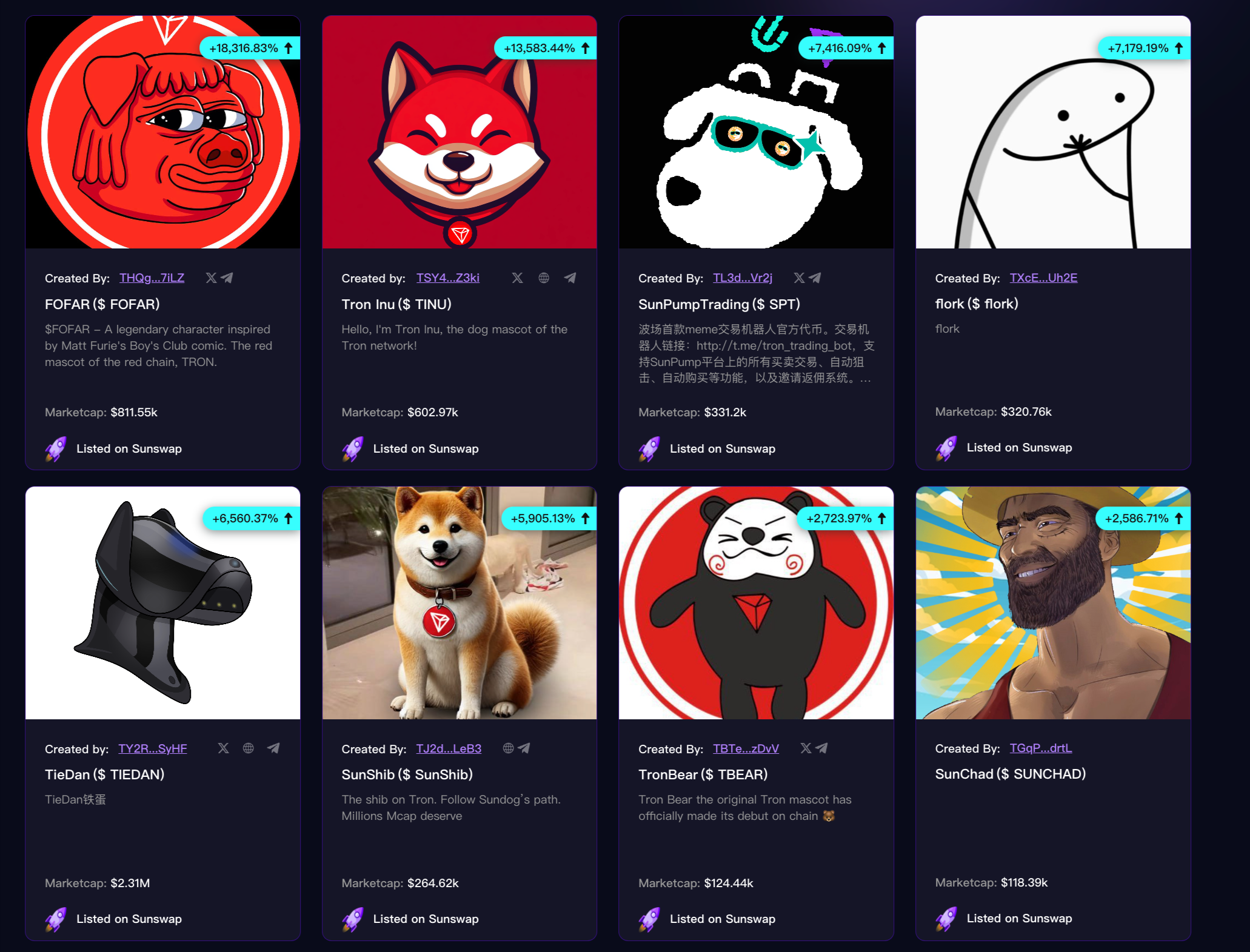This screenshot has width=1250, height=952.
Task: Open creator address TXcE...Uh2E
Action: tap(1043, 278)
